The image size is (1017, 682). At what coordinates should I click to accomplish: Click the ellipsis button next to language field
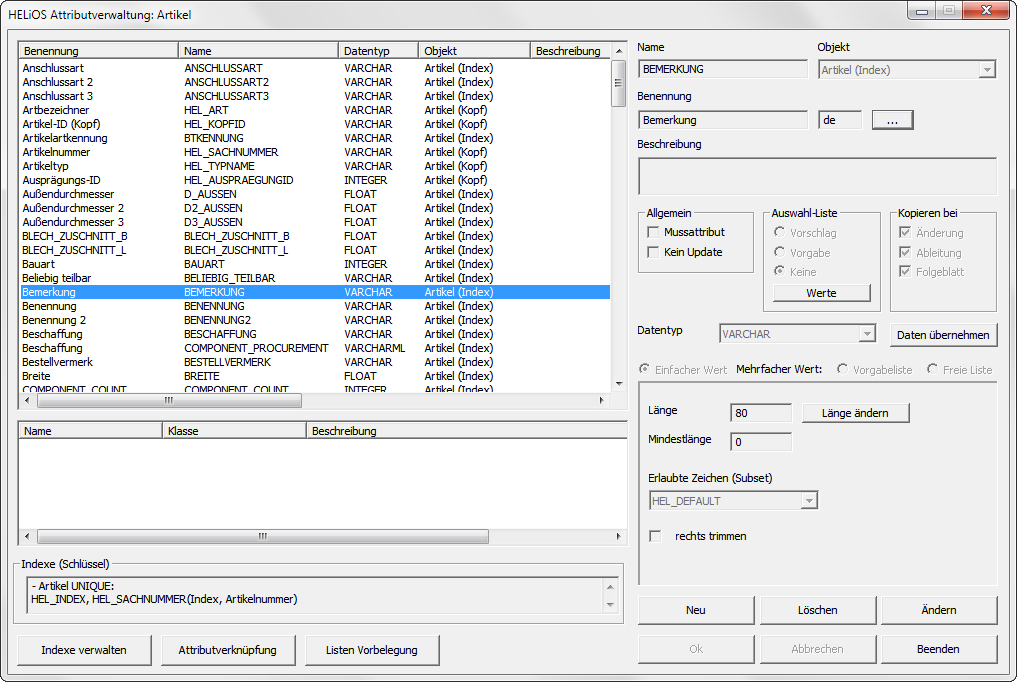coord(892,120)
